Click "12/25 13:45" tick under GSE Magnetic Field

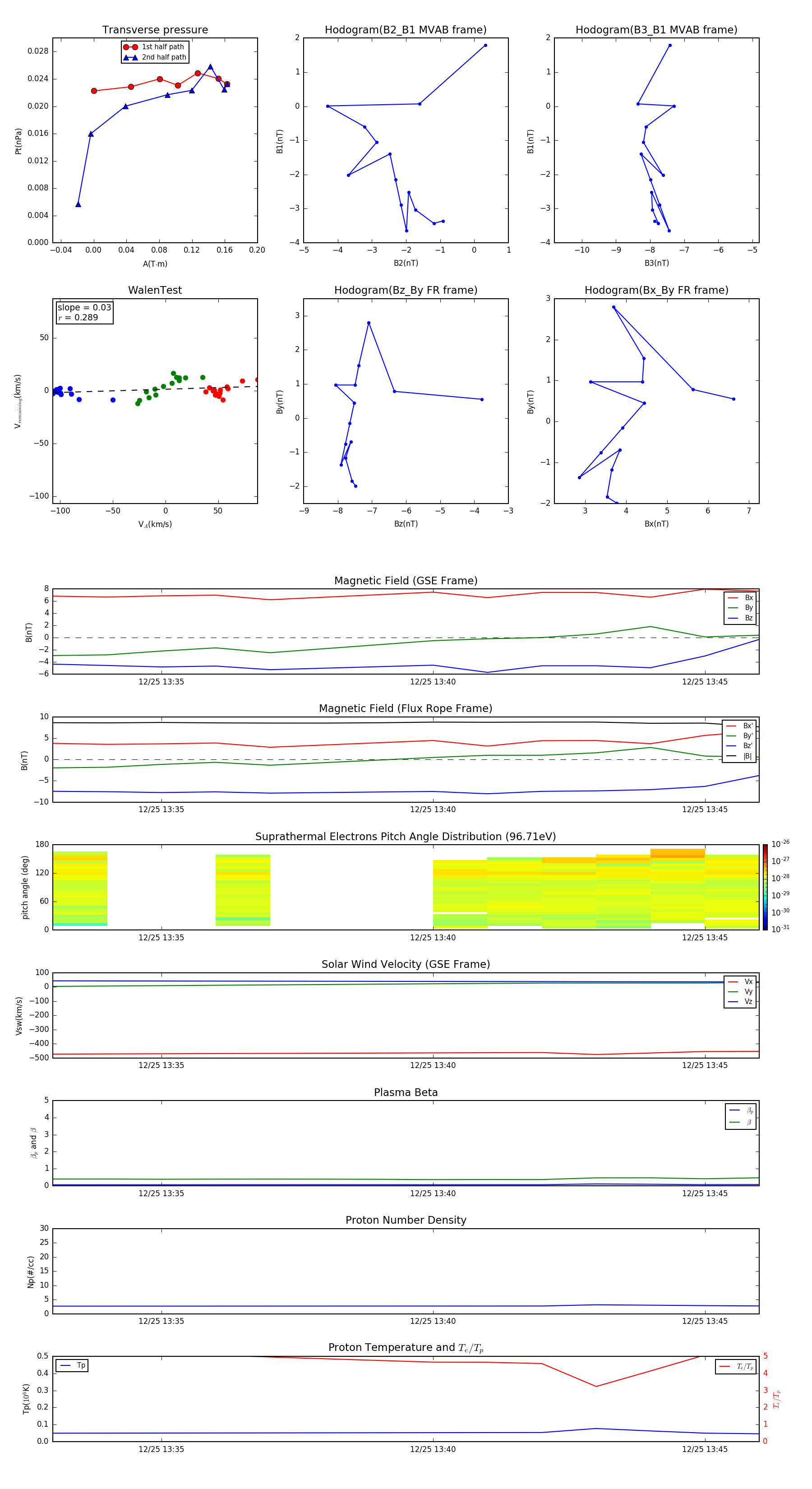705,681
